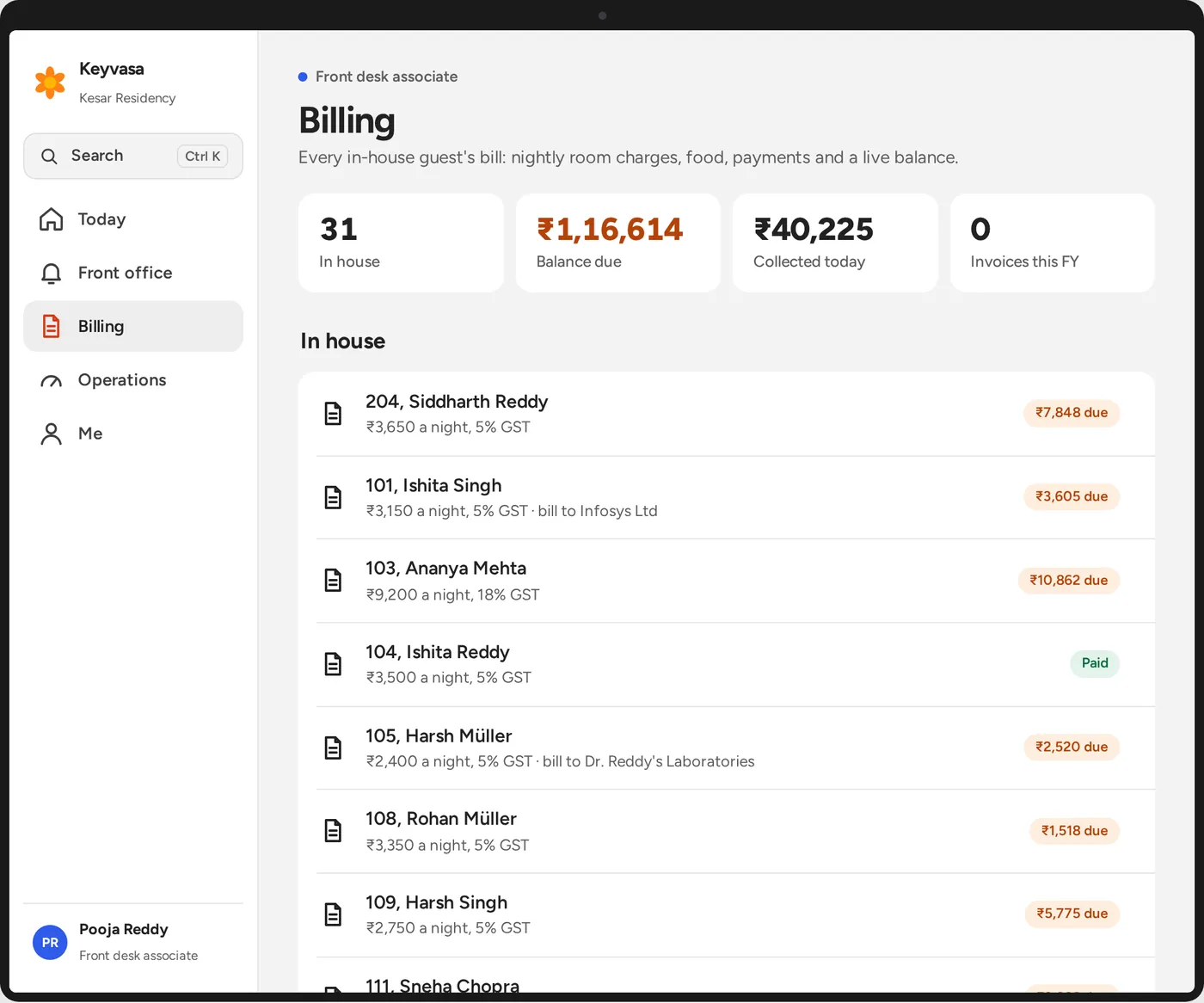Go to Front office section
1204x1003 pixels.
click(x=133, y=273)
